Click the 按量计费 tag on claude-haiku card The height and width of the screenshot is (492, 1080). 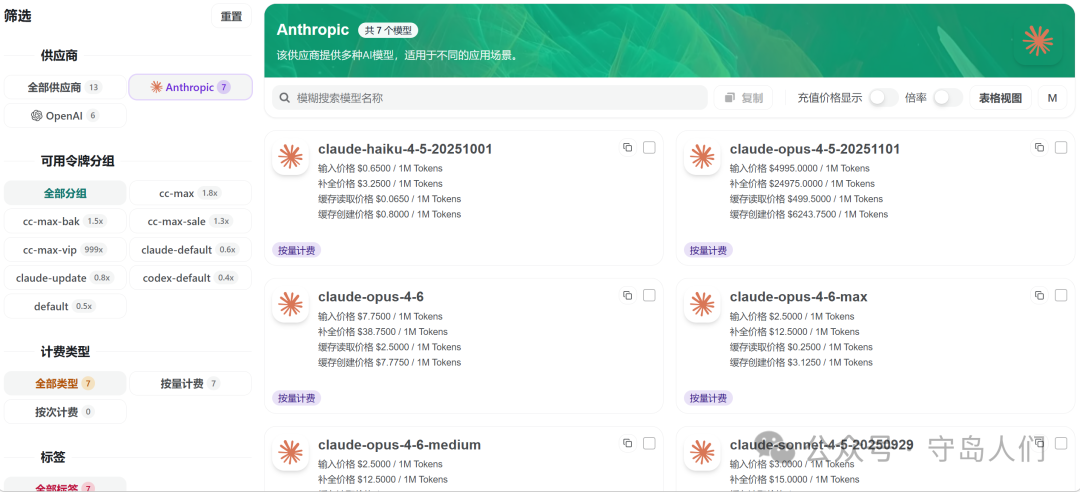[x=296, y=250]
